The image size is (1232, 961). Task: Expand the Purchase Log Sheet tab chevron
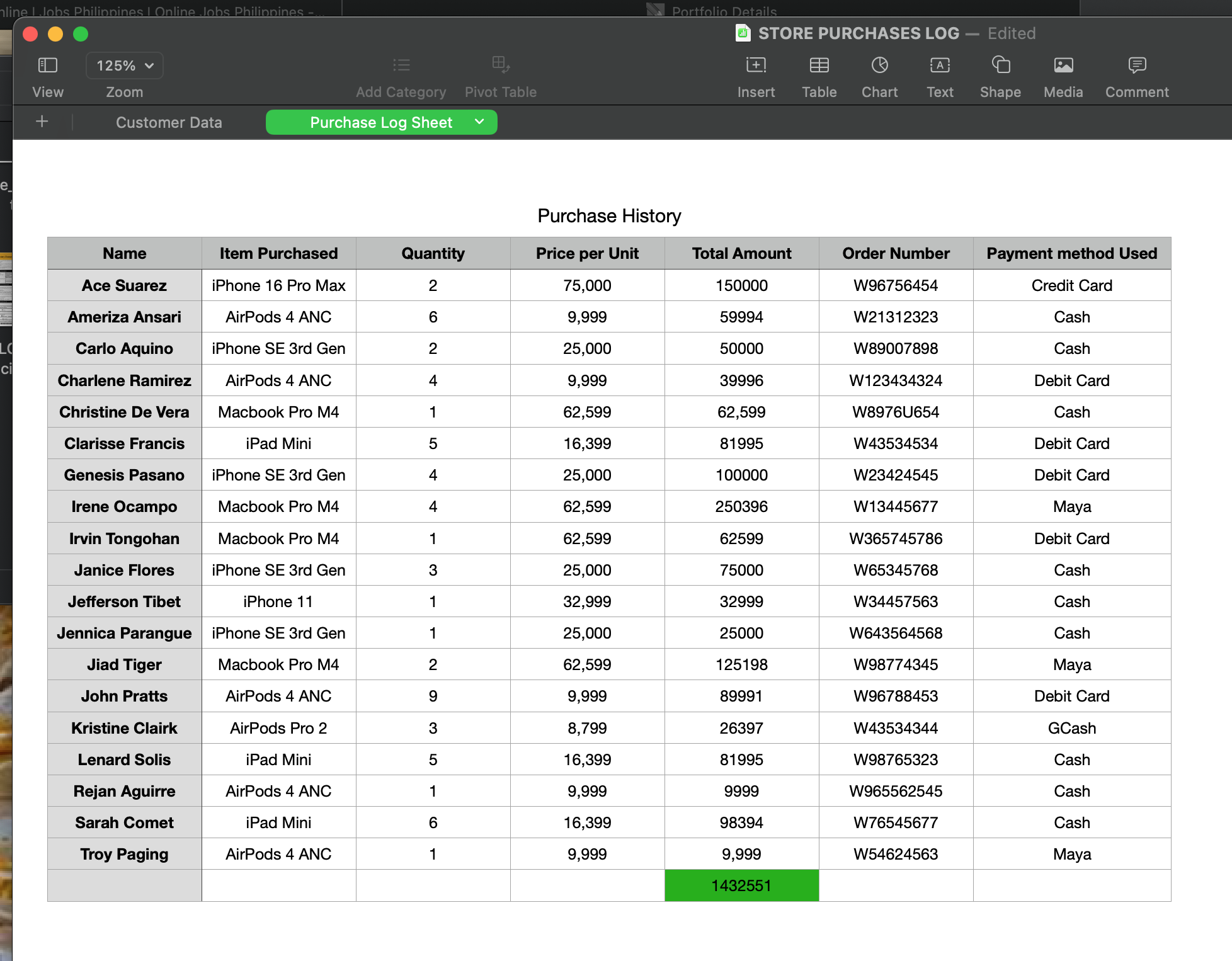coord(479,122)
